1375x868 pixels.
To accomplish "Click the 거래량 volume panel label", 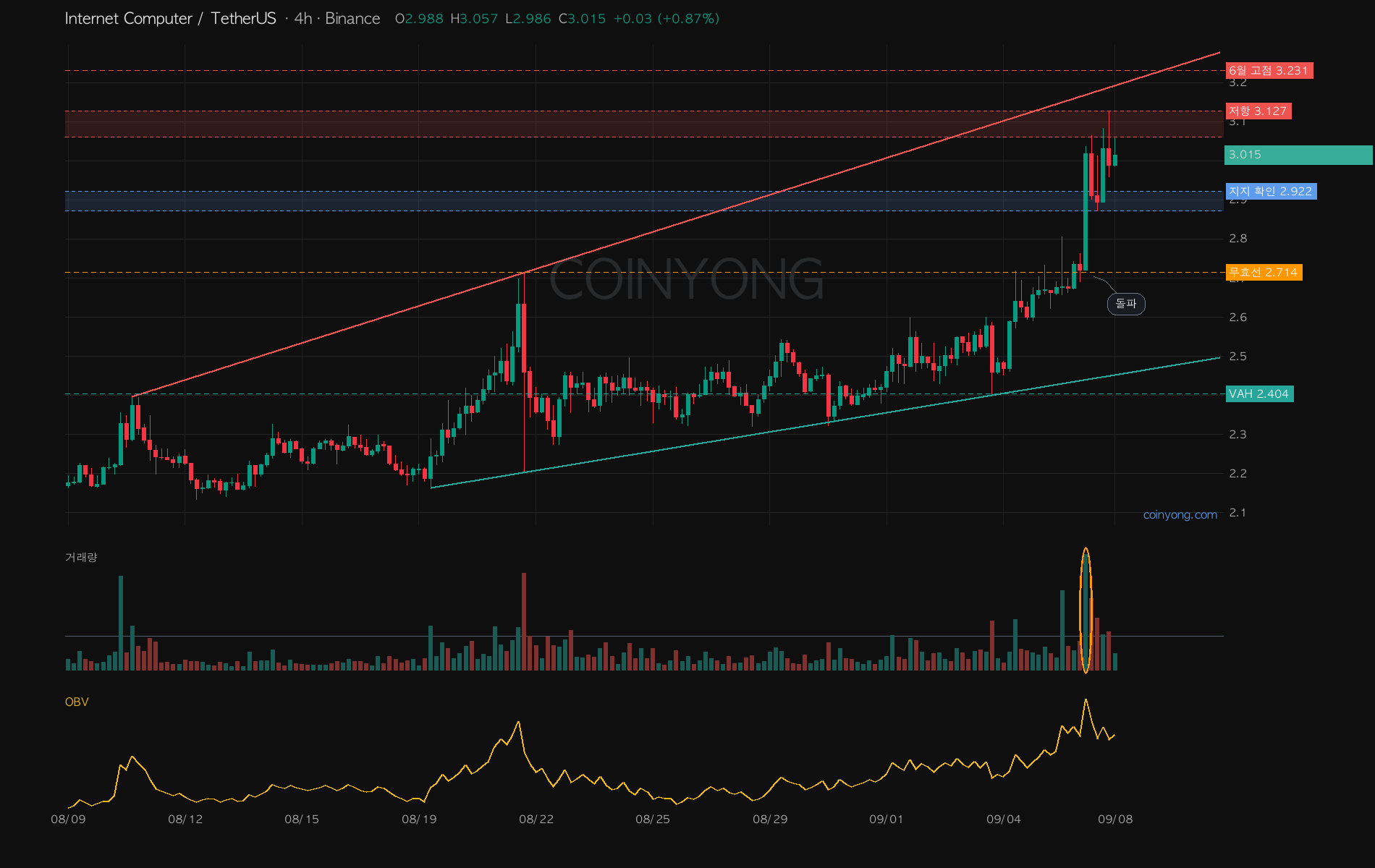I will [81, 558].
